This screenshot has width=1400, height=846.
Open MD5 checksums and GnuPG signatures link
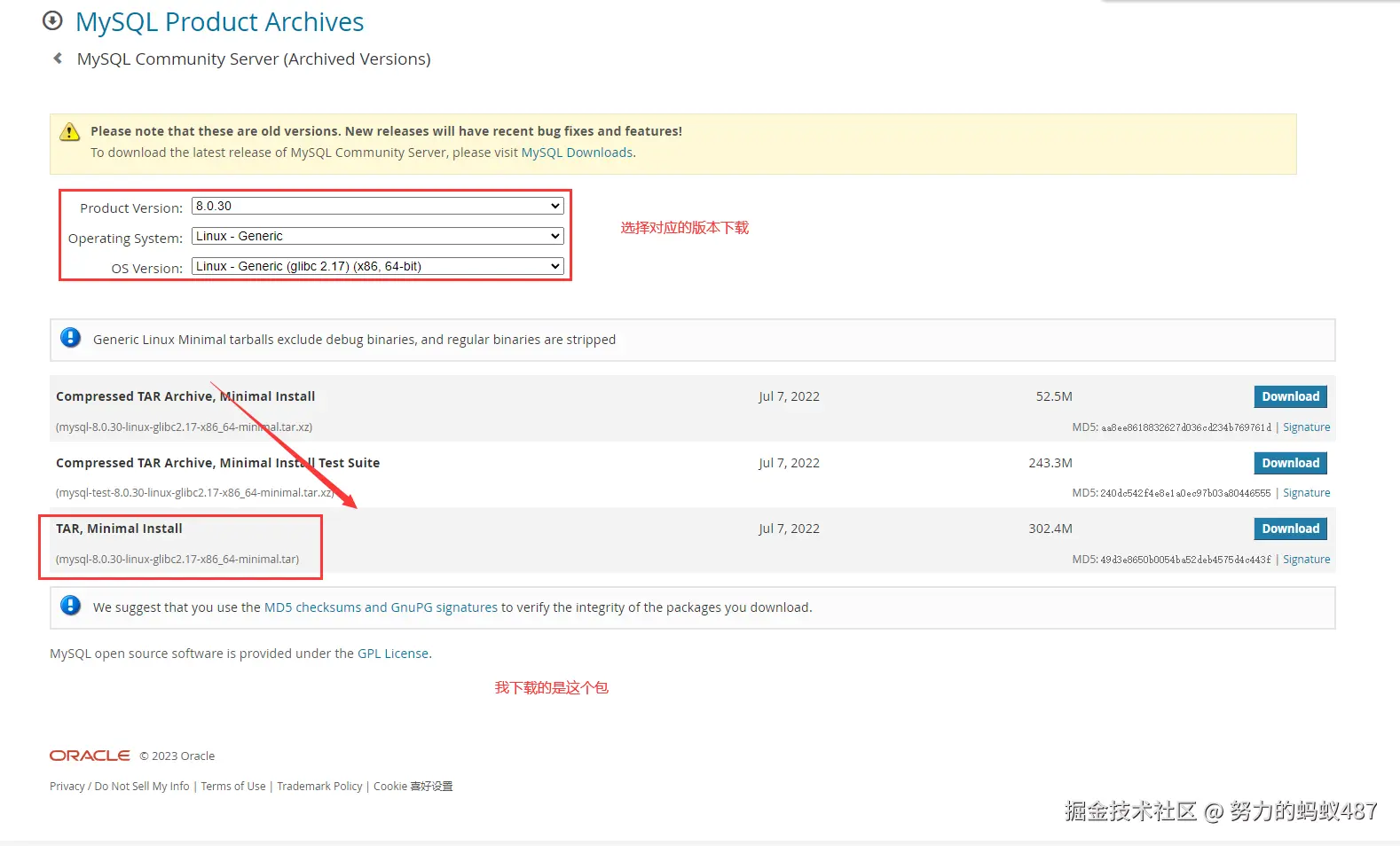coord(381,607)
